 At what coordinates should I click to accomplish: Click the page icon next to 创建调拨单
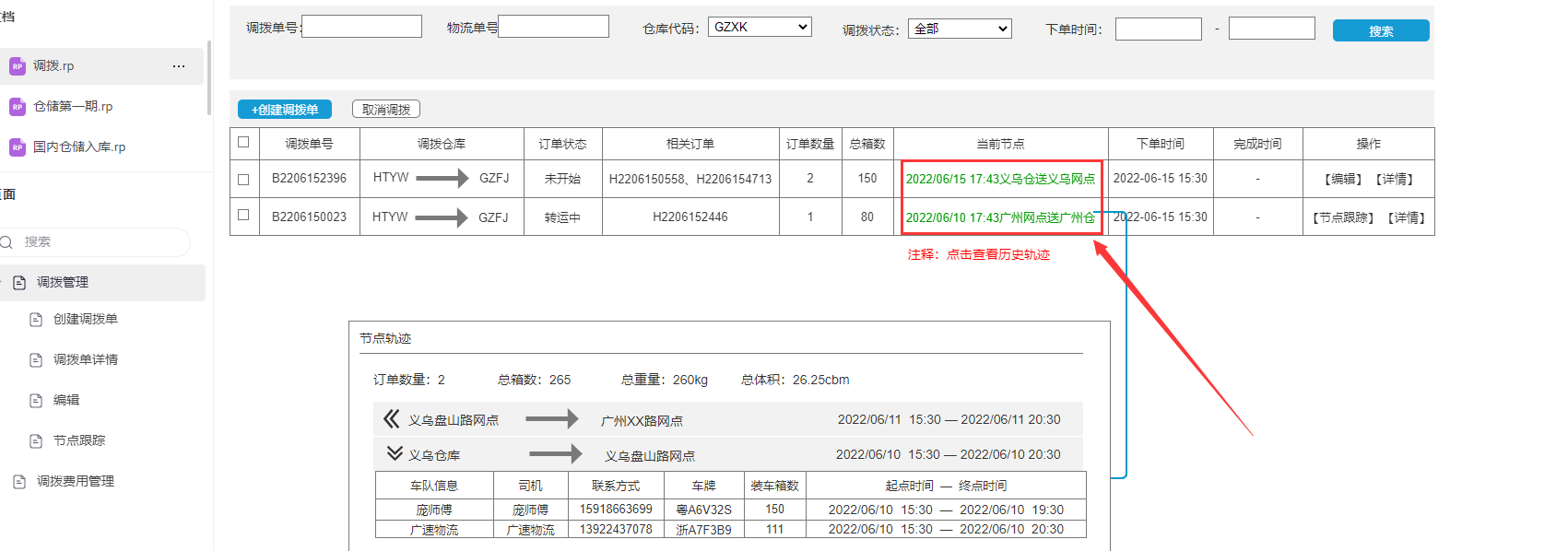tap(36, 320)
